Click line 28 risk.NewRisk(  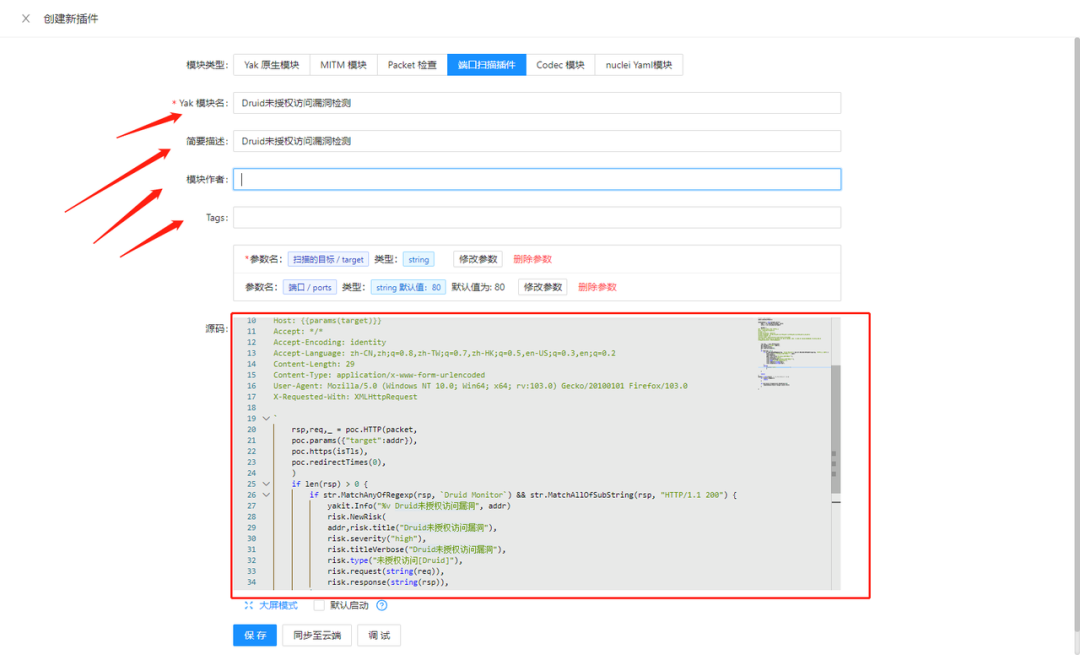click(x=357, y=517)
